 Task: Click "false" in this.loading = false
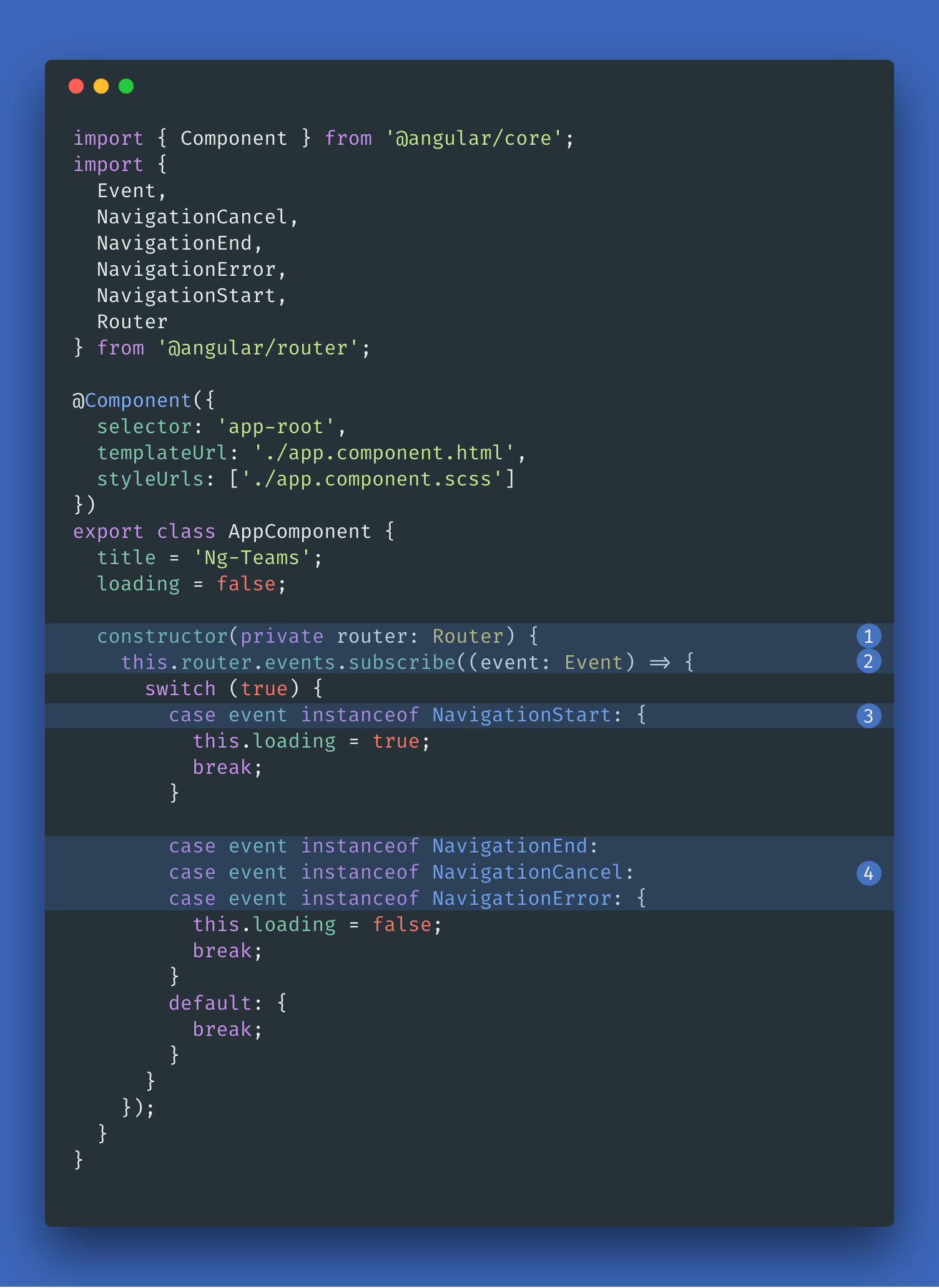click(x=402, y=924)
